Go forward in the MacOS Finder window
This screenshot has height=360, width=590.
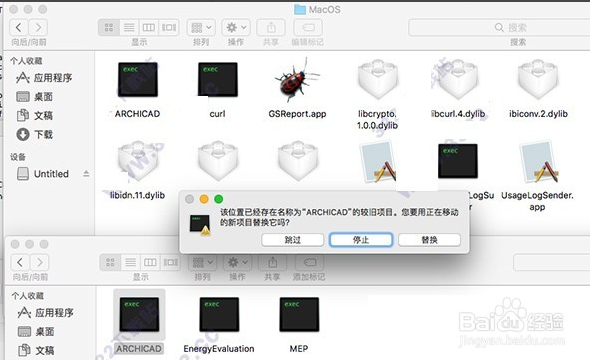(x=38, y=27)
